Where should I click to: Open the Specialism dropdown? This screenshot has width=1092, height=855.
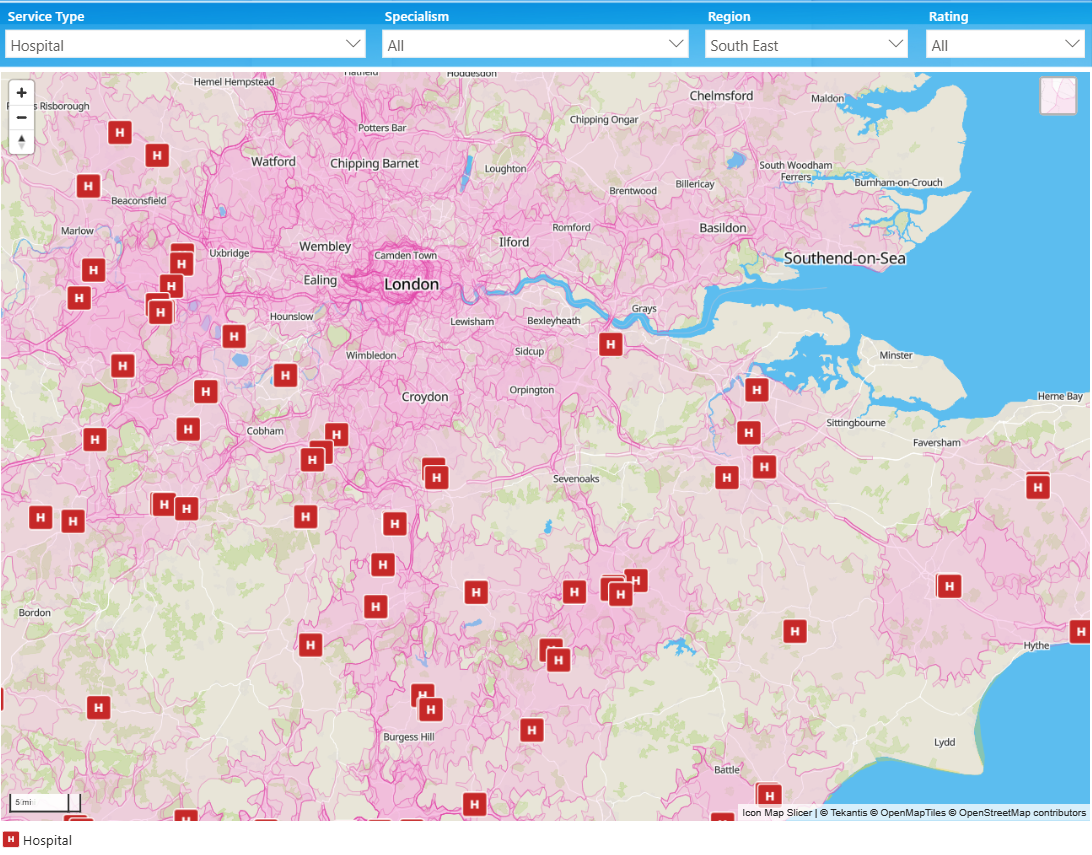[535, 43]
